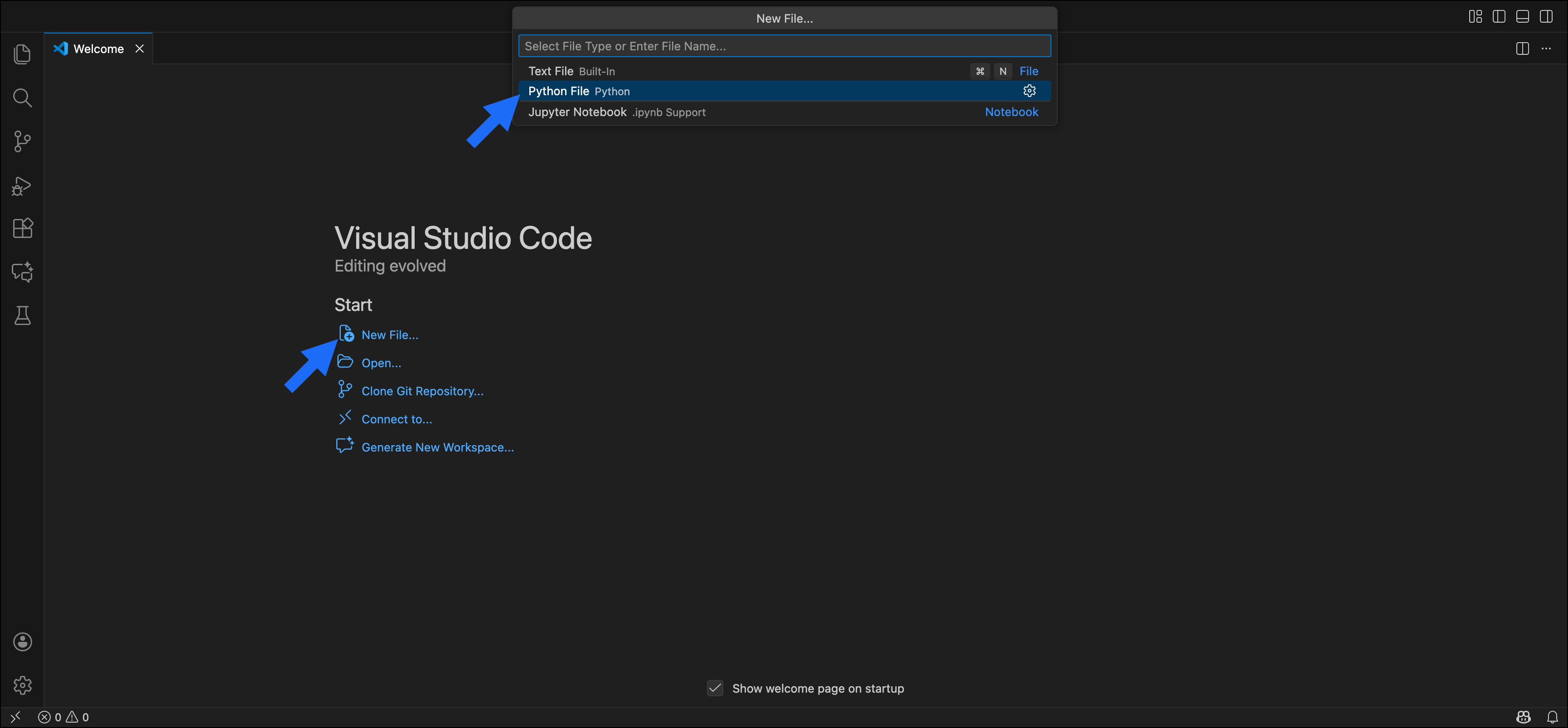Image resolution: width=1568 pixels, height=728 pixels.
Task: Click the Notebook link next to Jupyter Notebook
Action: click(x=1011, y=112)
